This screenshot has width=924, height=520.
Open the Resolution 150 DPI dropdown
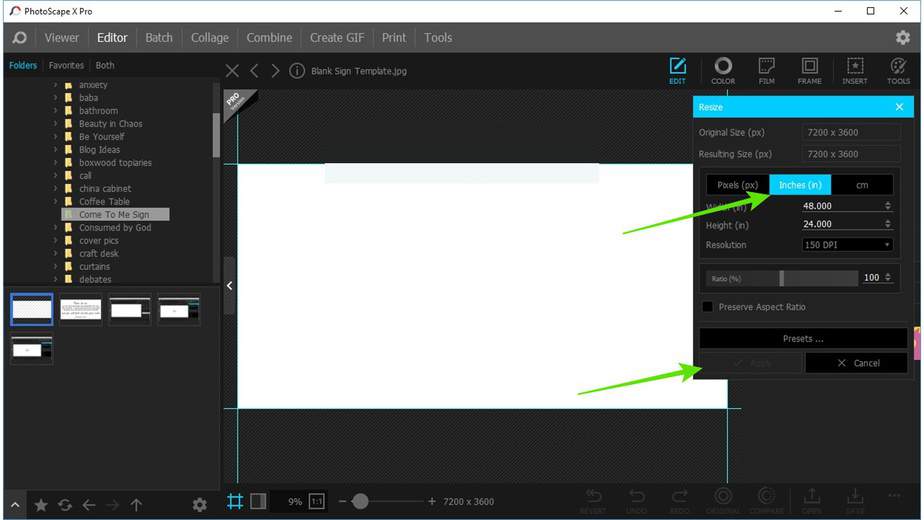tap(847, 245)
